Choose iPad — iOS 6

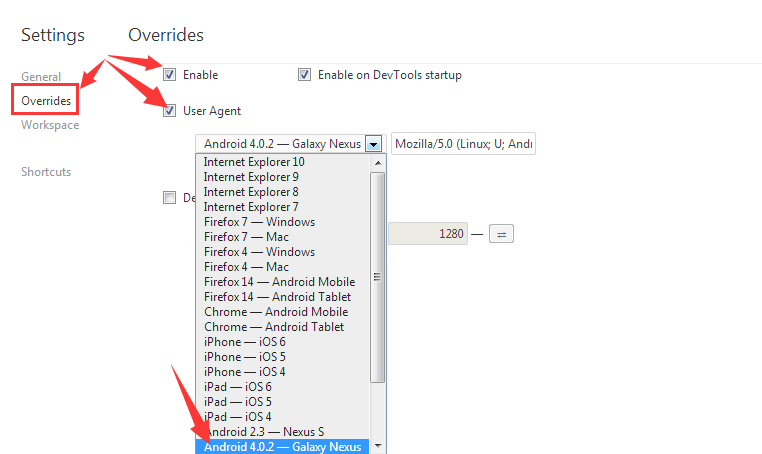click(x=282, y=387)
